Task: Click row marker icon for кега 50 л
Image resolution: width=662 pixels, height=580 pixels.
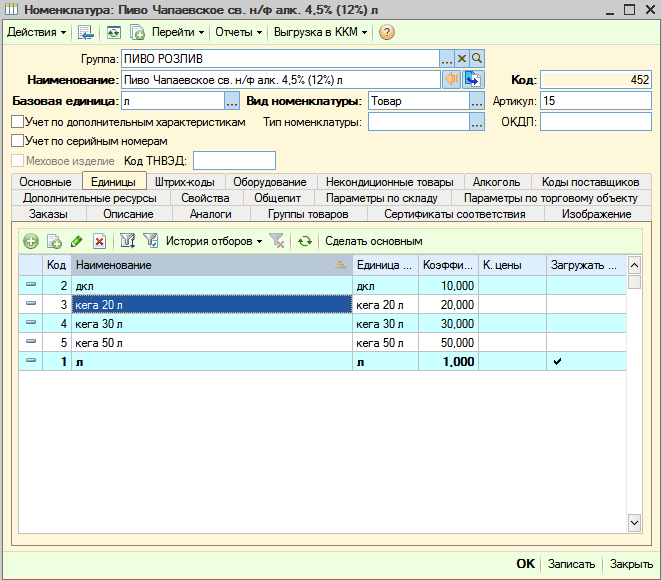Action: [x=31, y=341]
